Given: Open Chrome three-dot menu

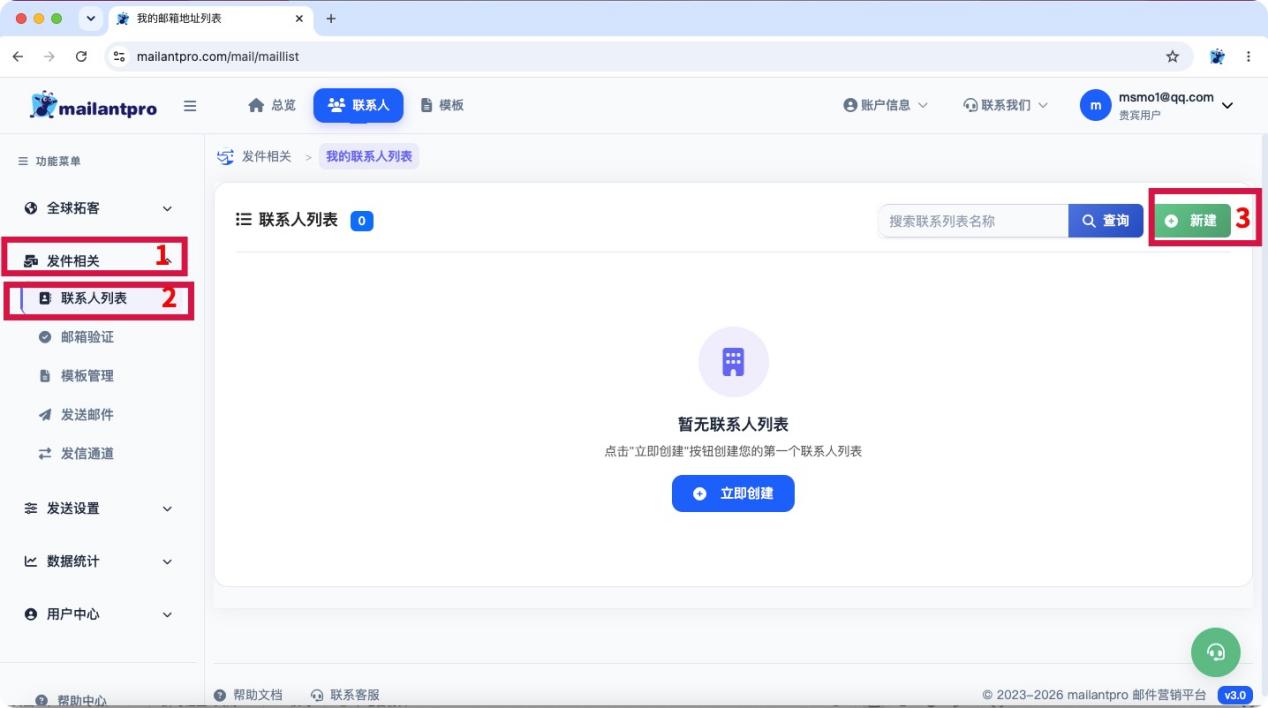Looking at the screenshot, I should click(x=1248, y=57).
